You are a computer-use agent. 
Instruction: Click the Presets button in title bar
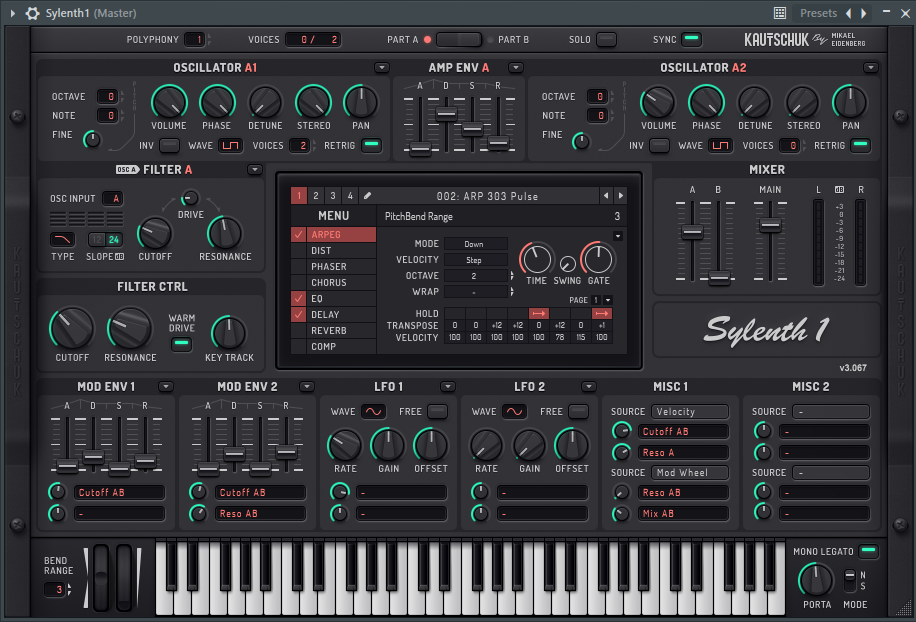[x=818, y=13]
